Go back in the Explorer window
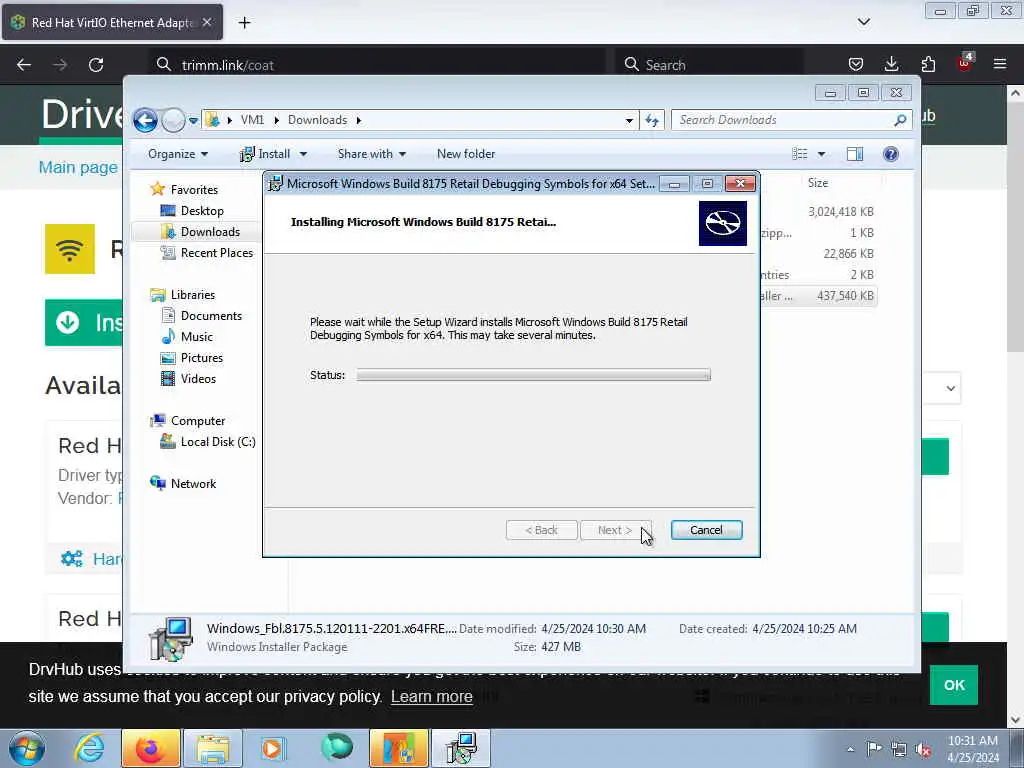Screen dimensions: 1024x768 pos(146,120)
